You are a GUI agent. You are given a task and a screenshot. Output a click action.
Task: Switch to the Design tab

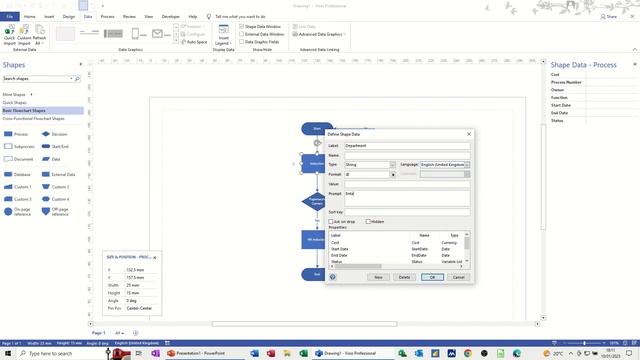click(x=69, y=17)
